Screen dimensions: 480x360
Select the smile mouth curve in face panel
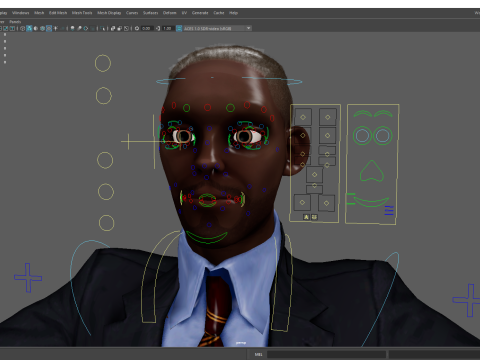371,201
